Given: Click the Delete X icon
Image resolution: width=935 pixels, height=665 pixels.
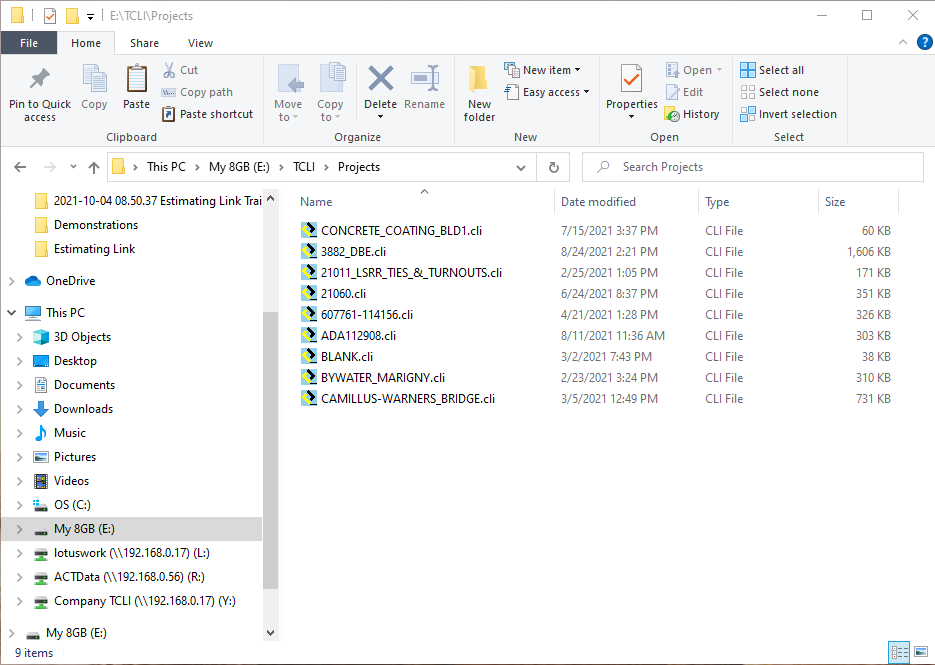Looking at the screenshot, I should (380, 78).
